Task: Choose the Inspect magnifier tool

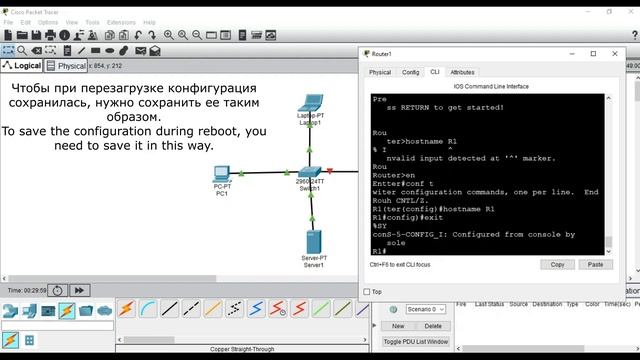Action: pyautogui.click(x=22, y=51)
